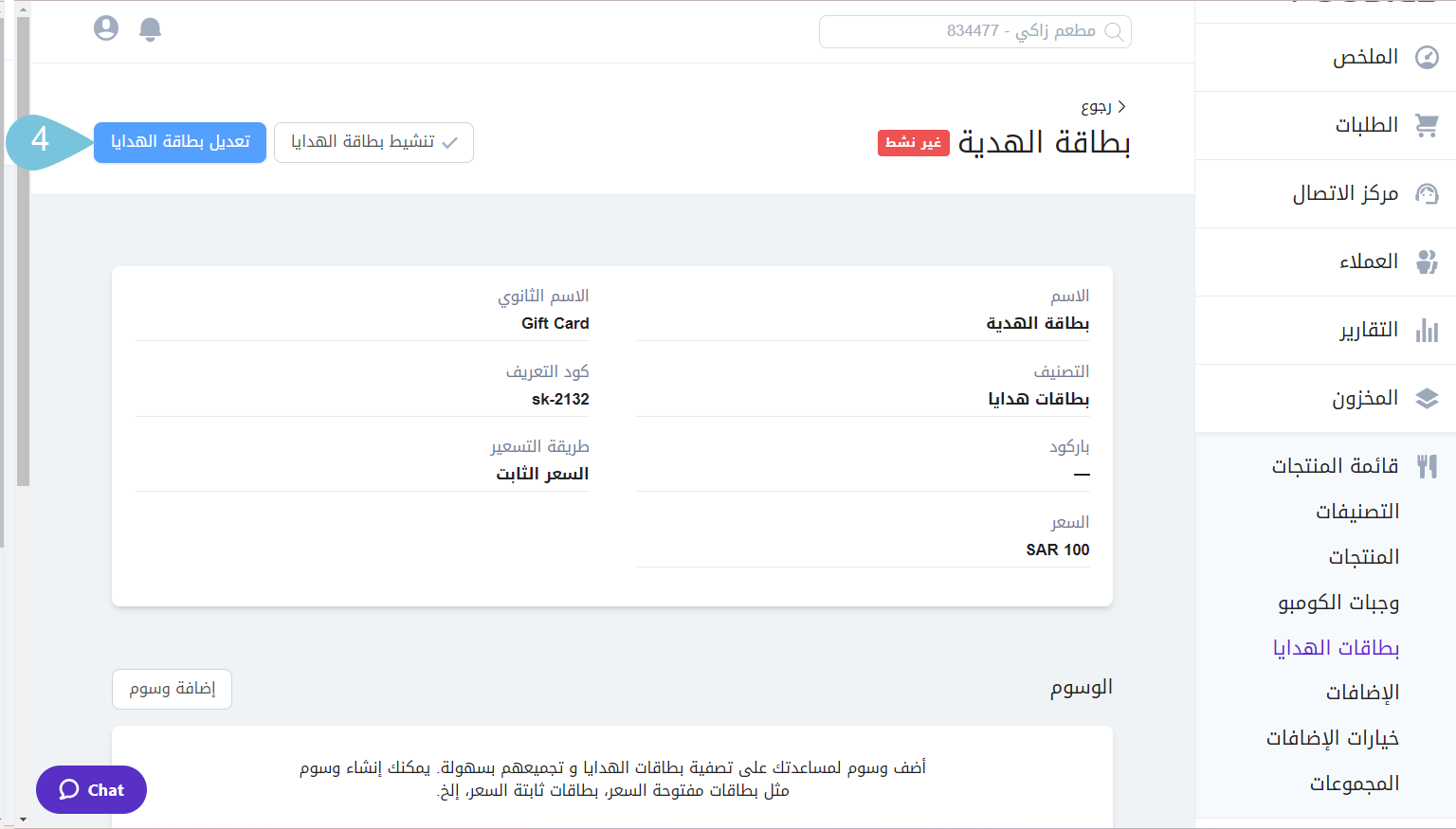
Task: Click the بطاقة الهدية page title
Action: pos(1044,142)
